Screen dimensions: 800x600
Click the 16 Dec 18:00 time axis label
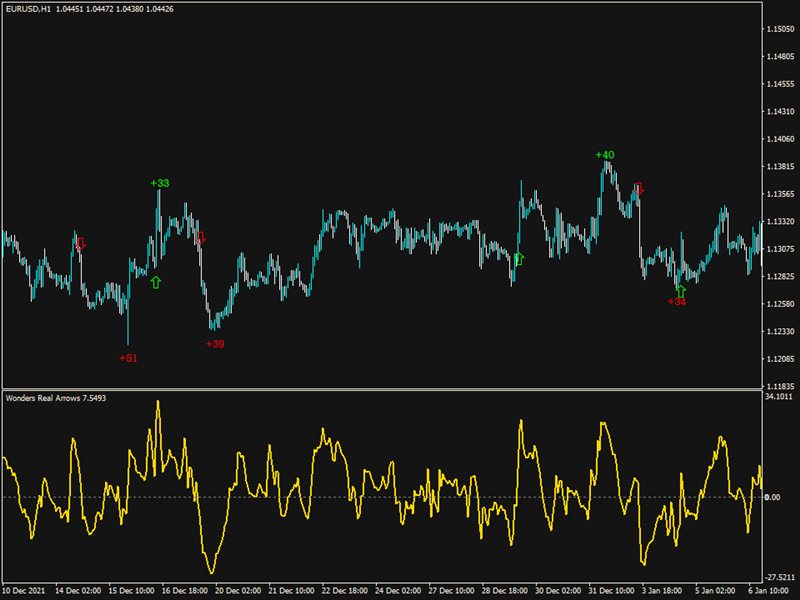185,591
